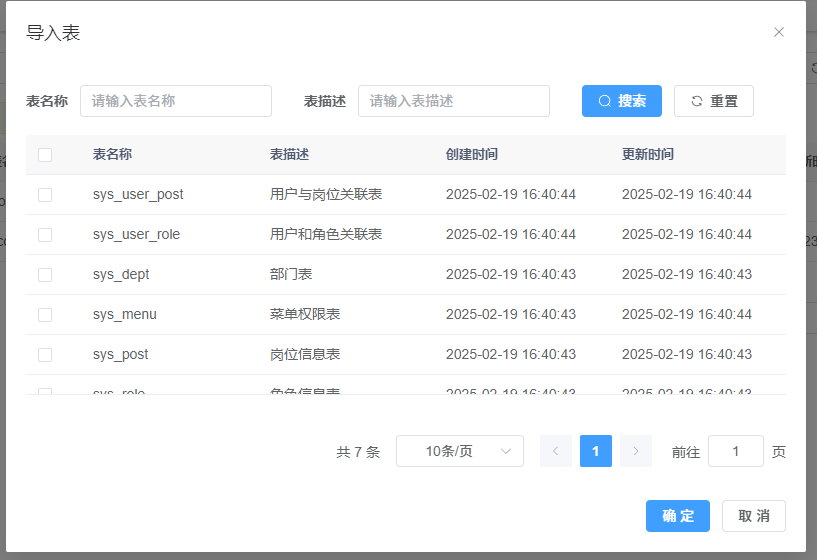Viewport: 817px width, 560px height.
Task: Click the 前往 page jump input field
Action: pos(735,451)
